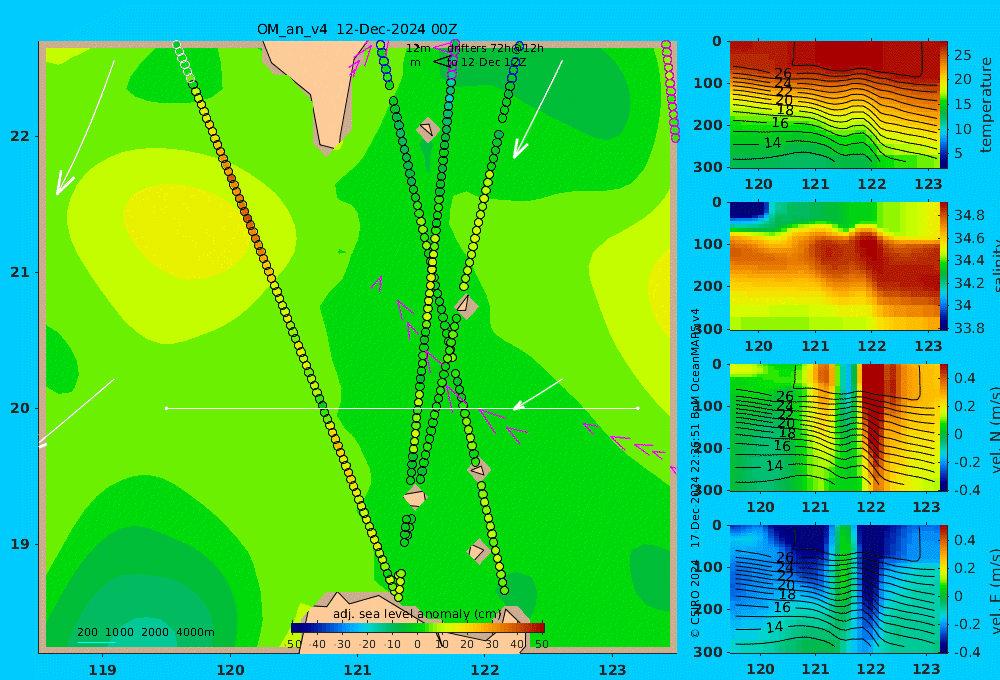This screenshot has height=680, width=1000.
Task: Click the vel. N colorbar
Action: click(943, 427)
